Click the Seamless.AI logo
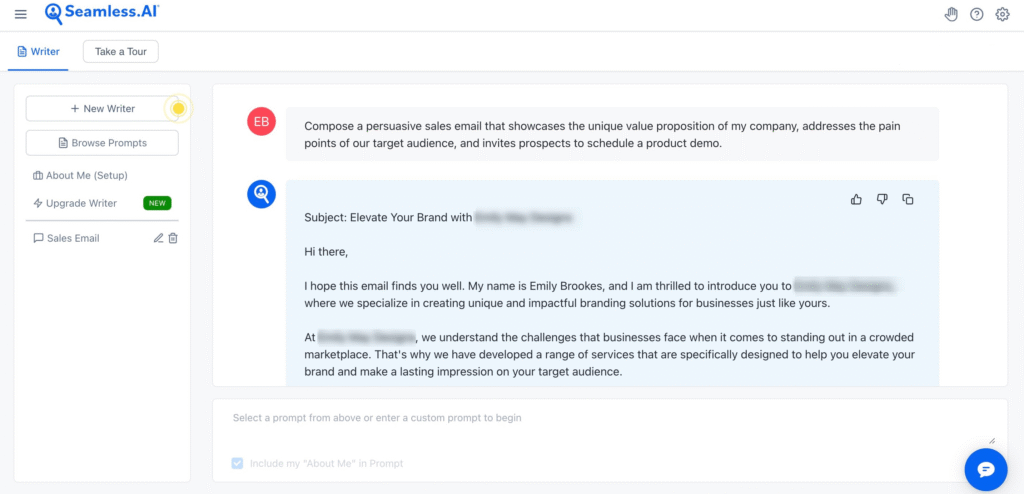Screen dimensions: 1024x494 tap(102, 14)
